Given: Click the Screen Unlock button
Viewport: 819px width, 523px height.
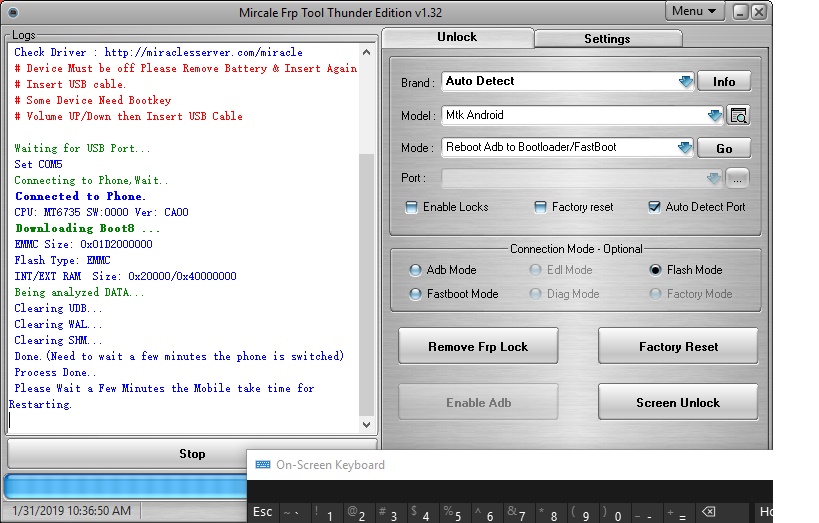Looking at the screenshot, I should point(678,402).
